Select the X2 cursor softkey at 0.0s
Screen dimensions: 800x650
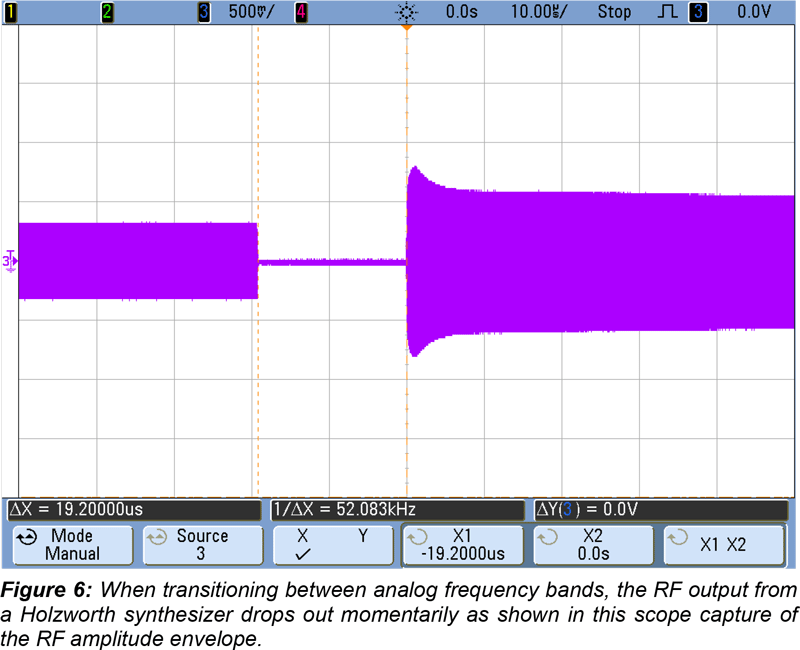click(x=592, y=545)
